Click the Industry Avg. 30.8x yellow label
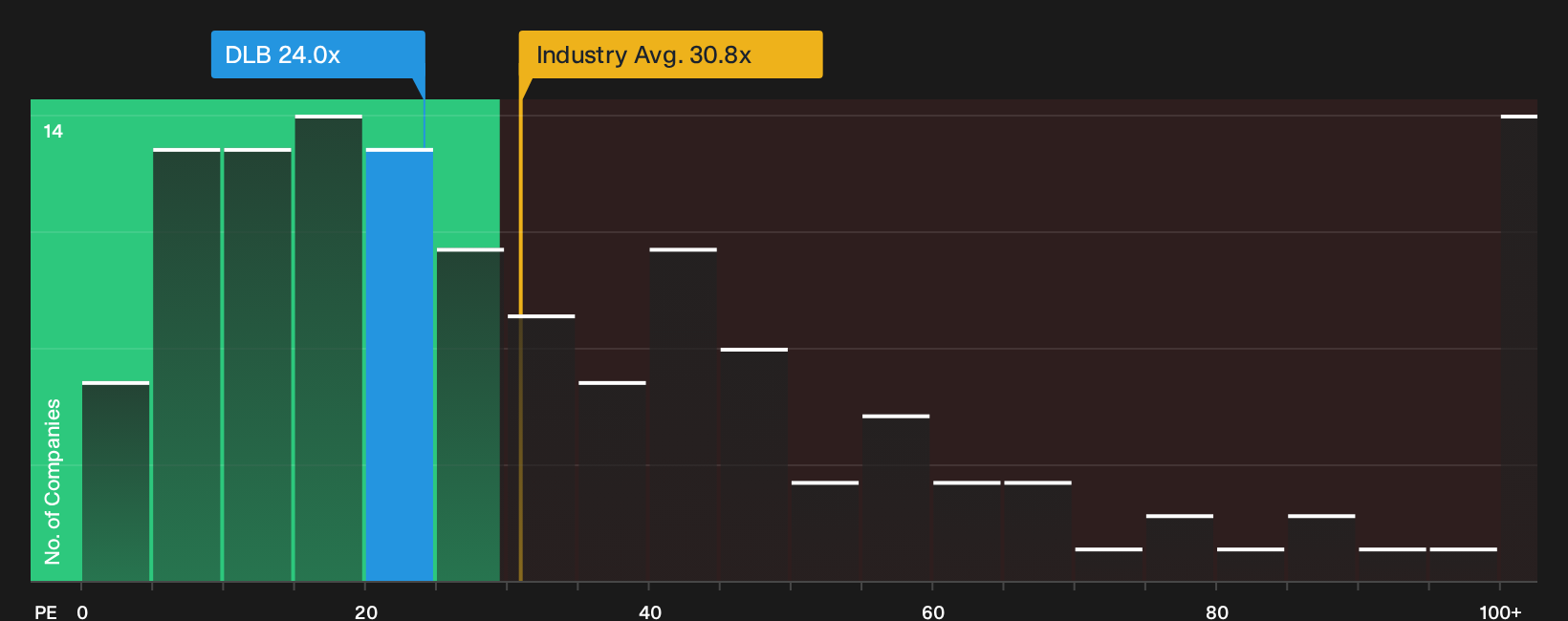Screen dimensions: 1568x621 pos(670,54)
